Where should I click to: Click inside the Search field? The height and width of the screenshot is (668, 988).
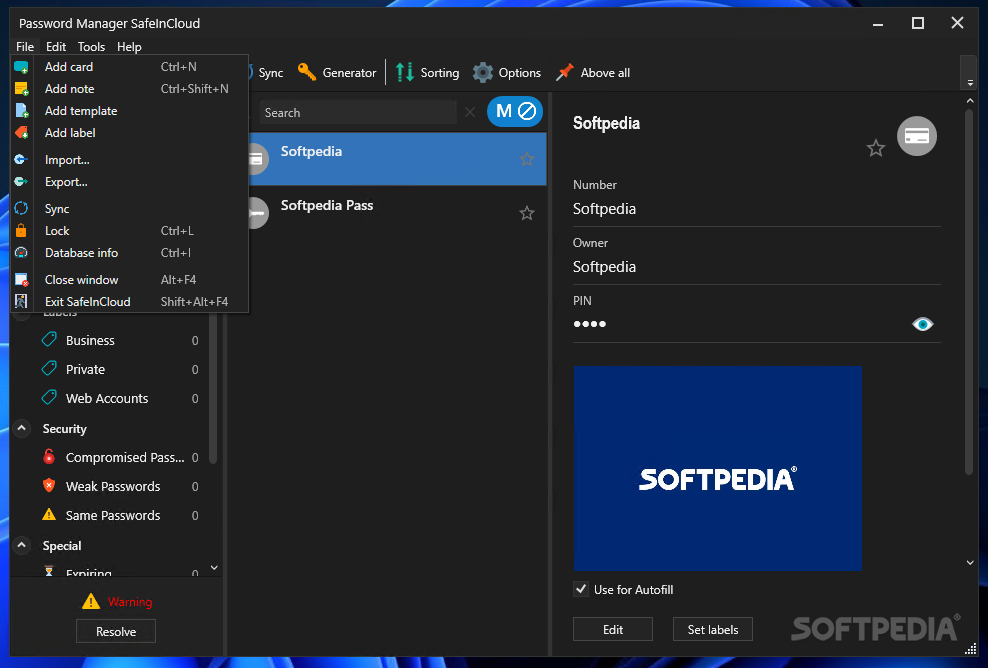(358, 112)
